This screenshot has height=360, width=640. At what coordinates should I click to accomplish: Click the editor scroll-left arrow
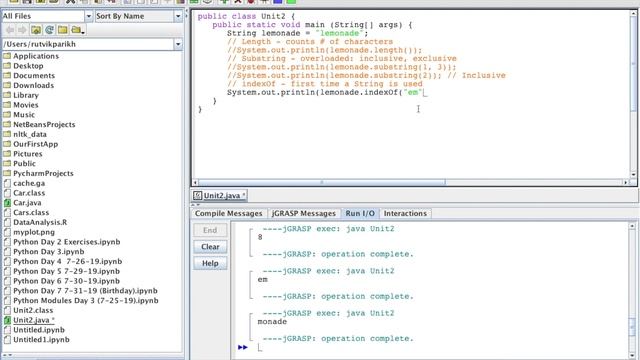195,182
